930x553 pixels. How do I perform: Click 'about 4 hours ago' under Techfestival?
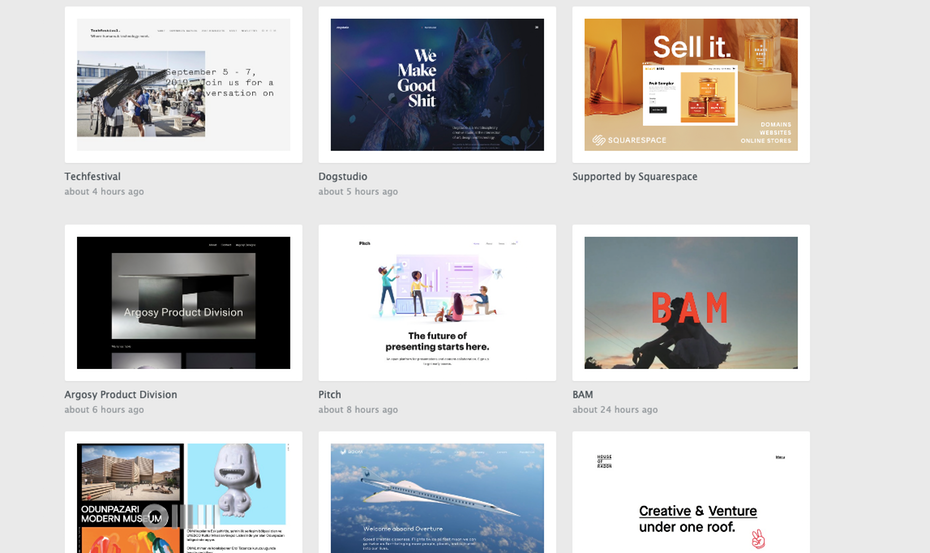(x=104, y=191)
